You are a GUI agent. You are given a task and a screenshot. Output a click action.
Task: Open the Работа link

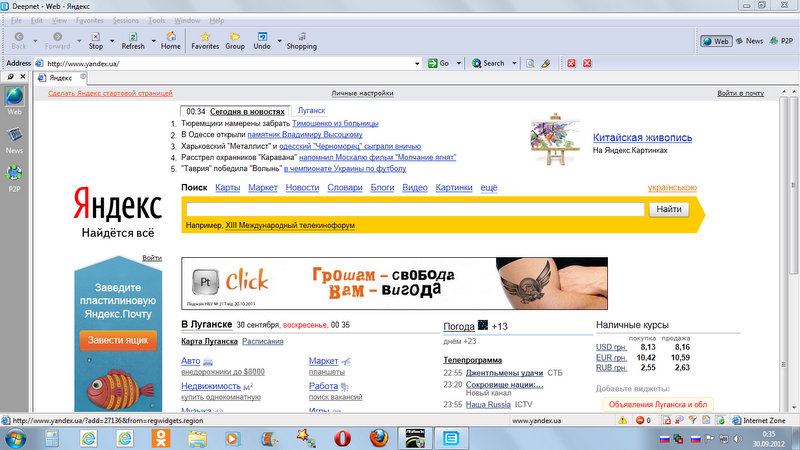323,386
